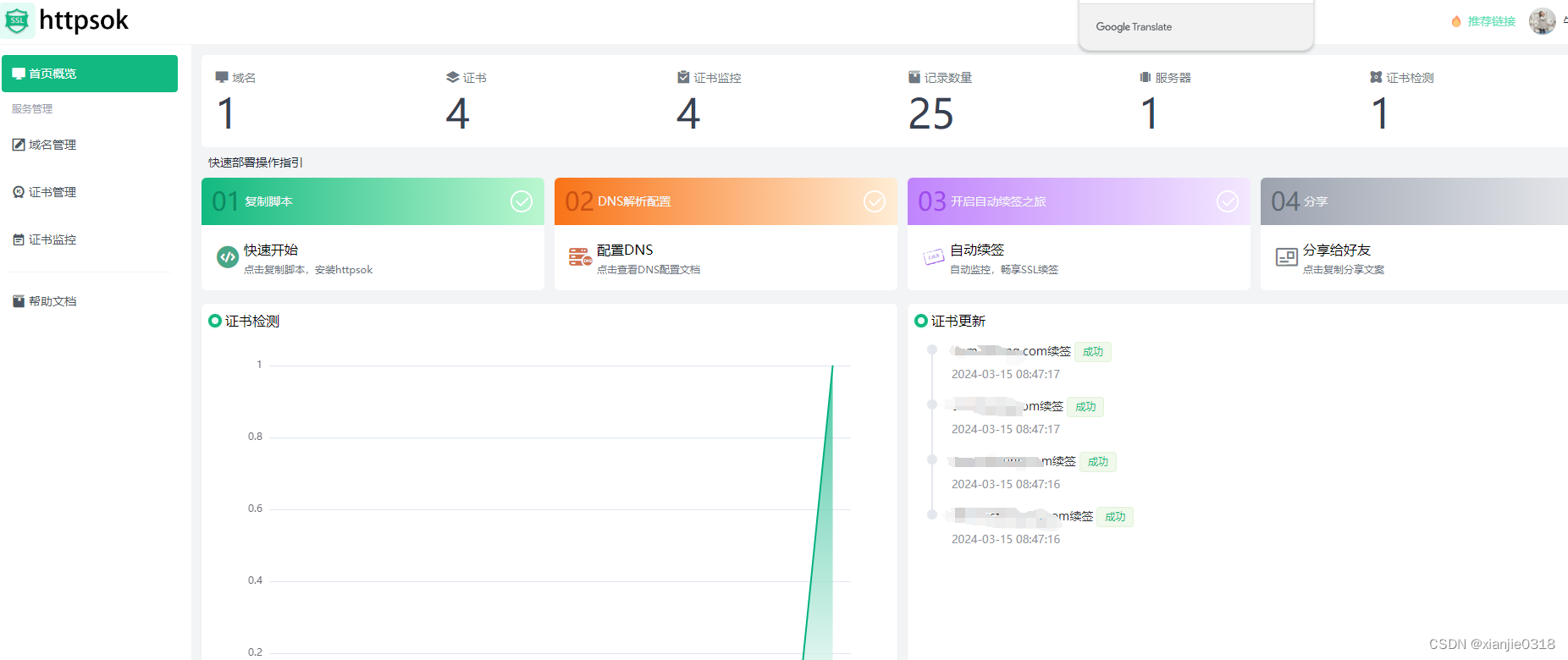Click the 证书检测 stat icon
Screen dimensions: 1568x660
click(1376, 77)
